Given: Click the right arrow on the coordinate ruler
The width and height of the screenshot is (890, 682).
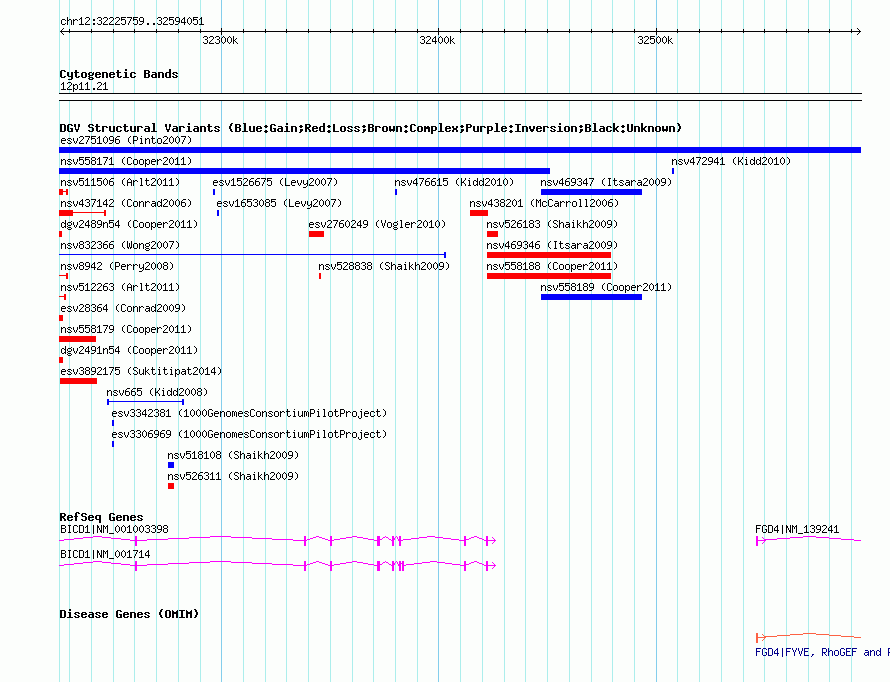Looking at the screenshot, I should point(858,31).
